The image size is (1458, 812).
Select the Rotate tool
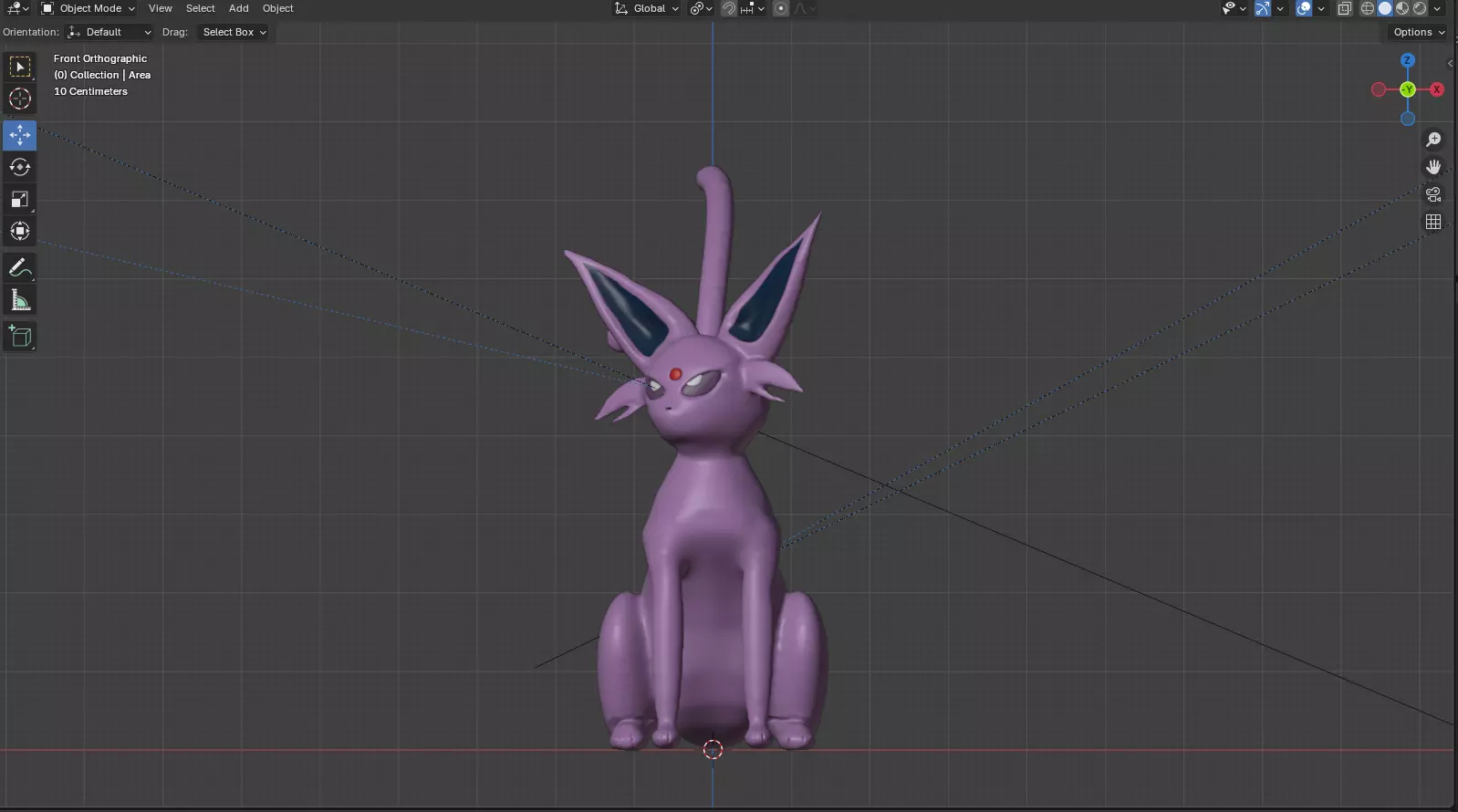tap(20, 167)
